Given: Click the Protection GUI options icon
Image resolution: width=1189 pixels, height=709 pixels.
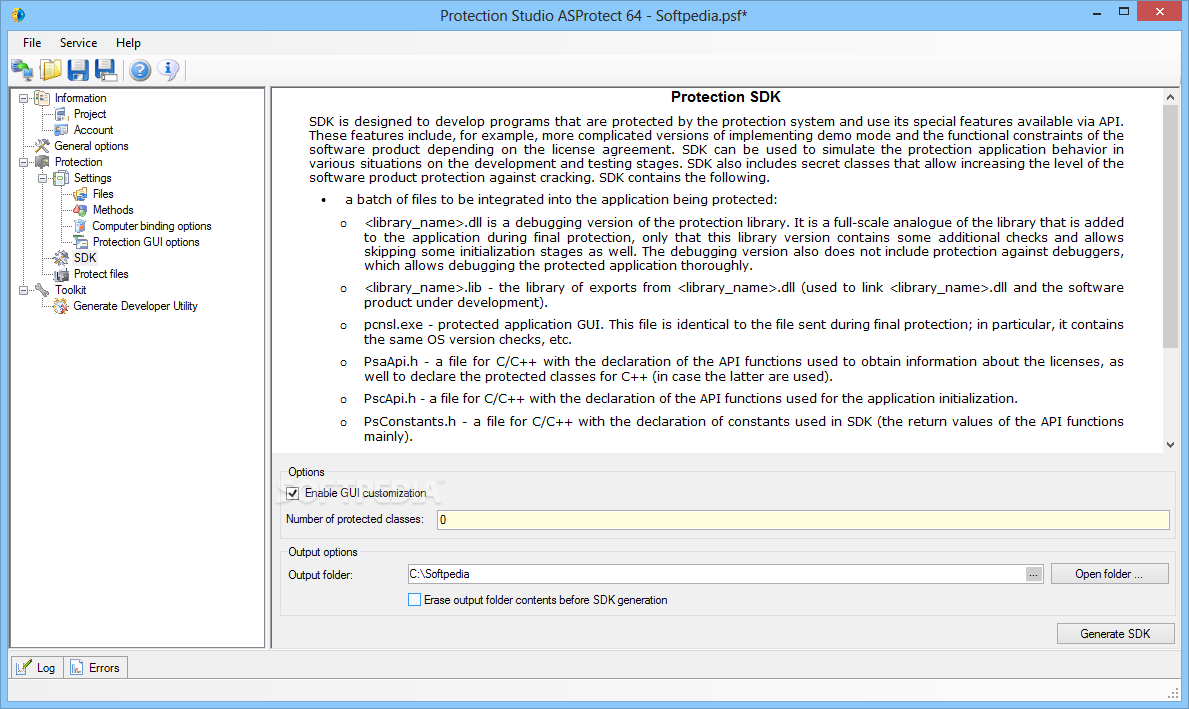Looking at the screenshot, I should pos(80,242).
